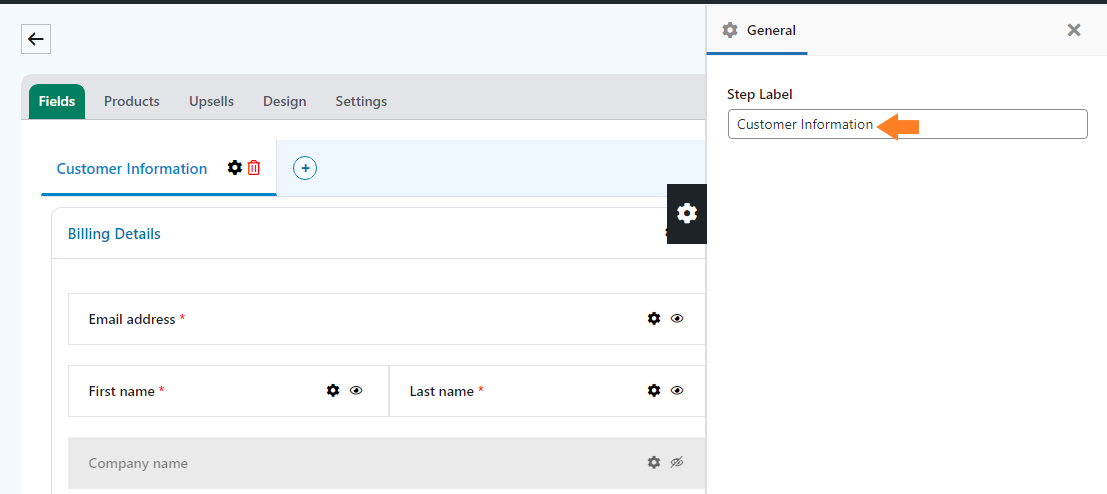The height and width of the screenshot is (494, 1107).
Task: Switch to the Products tab
Action: tap(131, 102)
